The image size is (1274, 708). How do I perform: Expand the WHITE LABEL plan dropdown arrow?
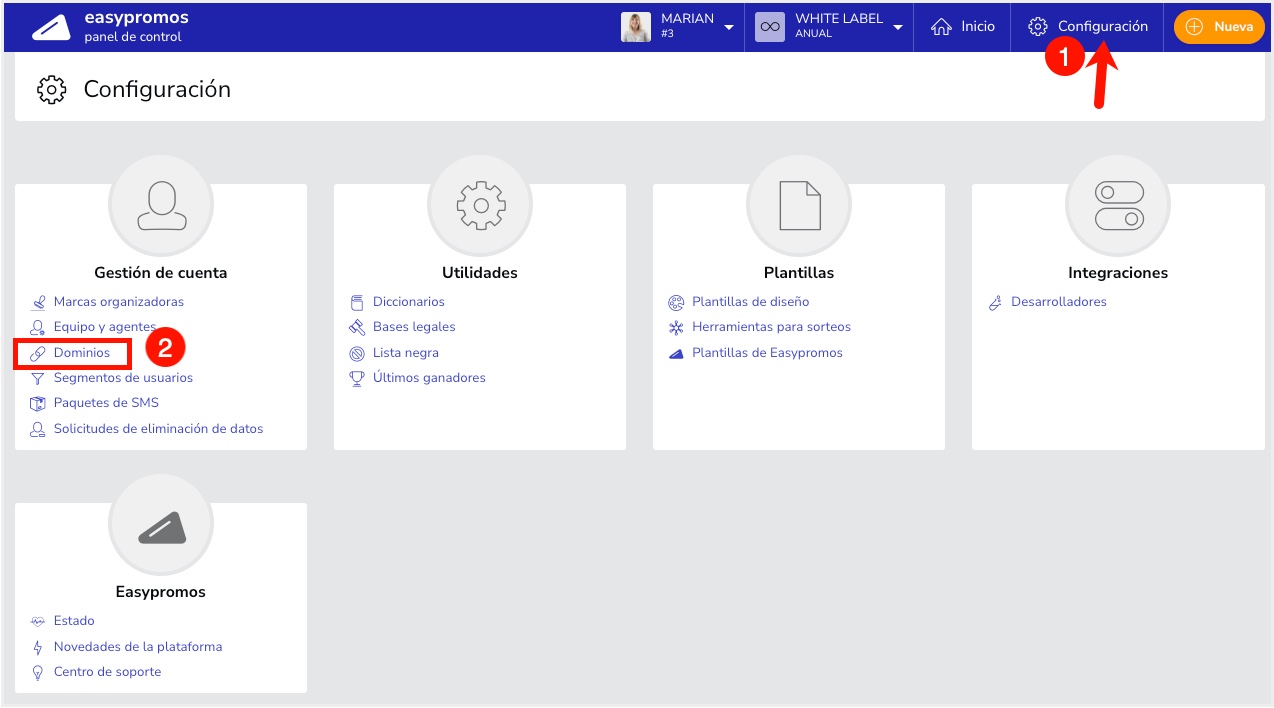click(898, 27)
